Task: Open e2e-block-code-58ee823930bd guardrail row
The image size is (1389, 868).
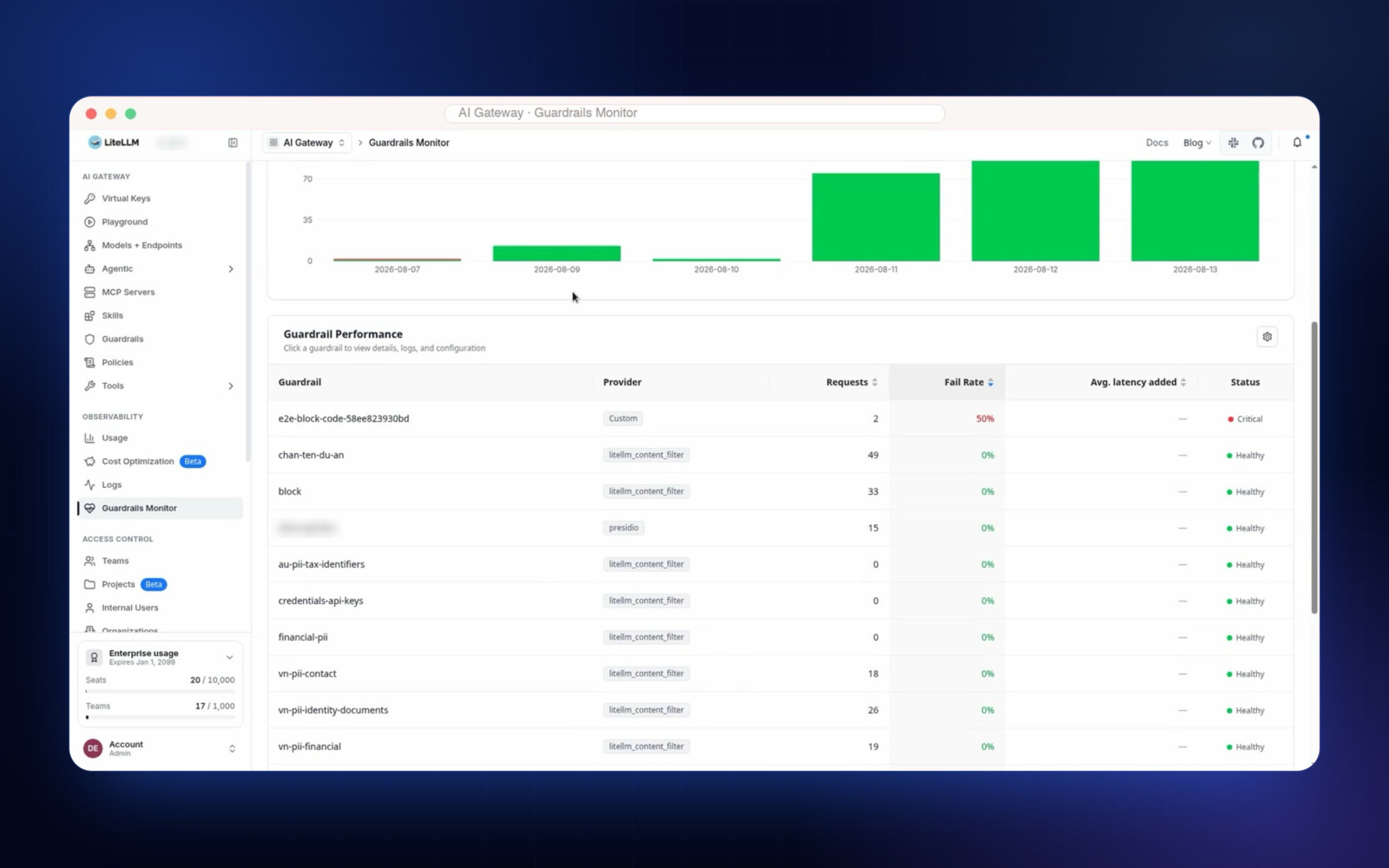Action: (x=780, y=418)
